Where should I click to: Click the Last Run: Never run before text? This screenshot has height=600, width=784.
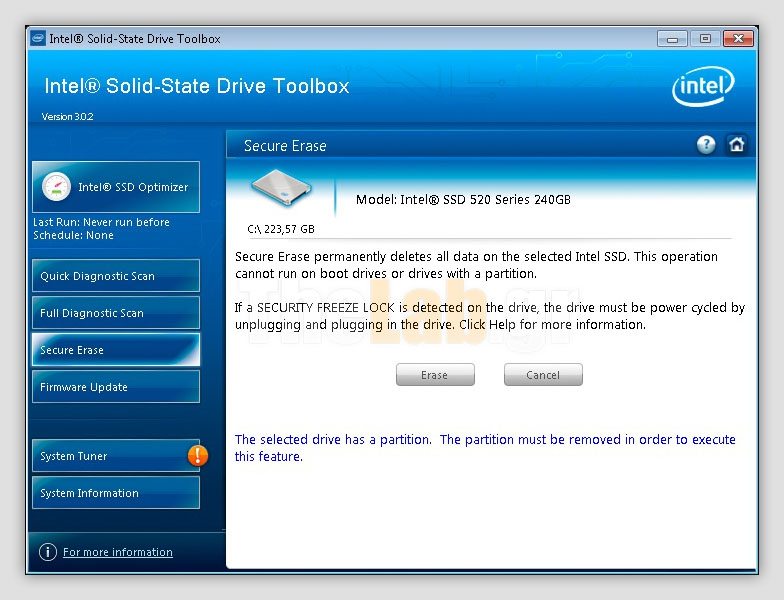click(x=101, y=222)
